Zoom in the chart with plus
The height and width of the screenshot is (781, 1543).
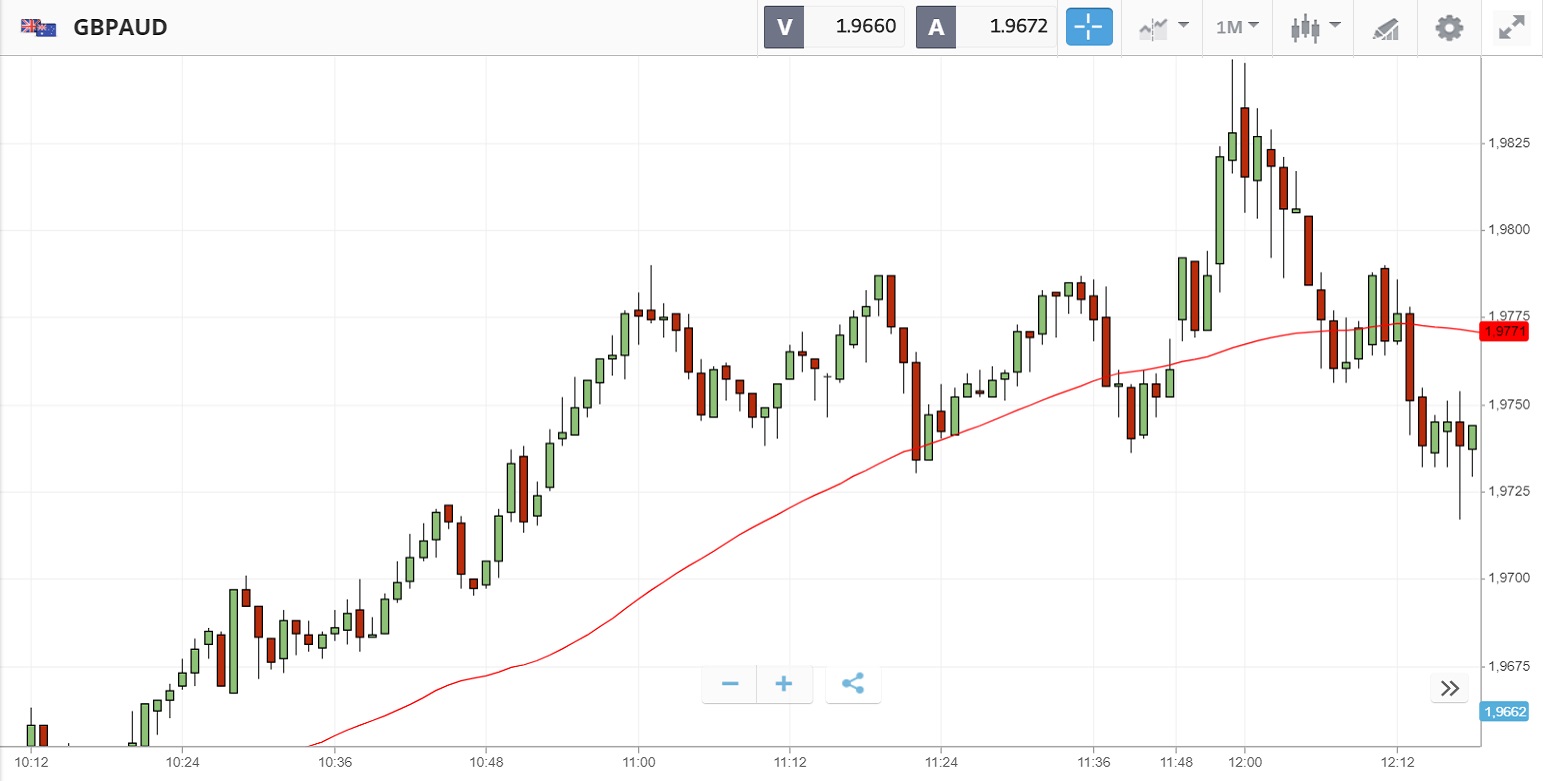tap(784, 684)
